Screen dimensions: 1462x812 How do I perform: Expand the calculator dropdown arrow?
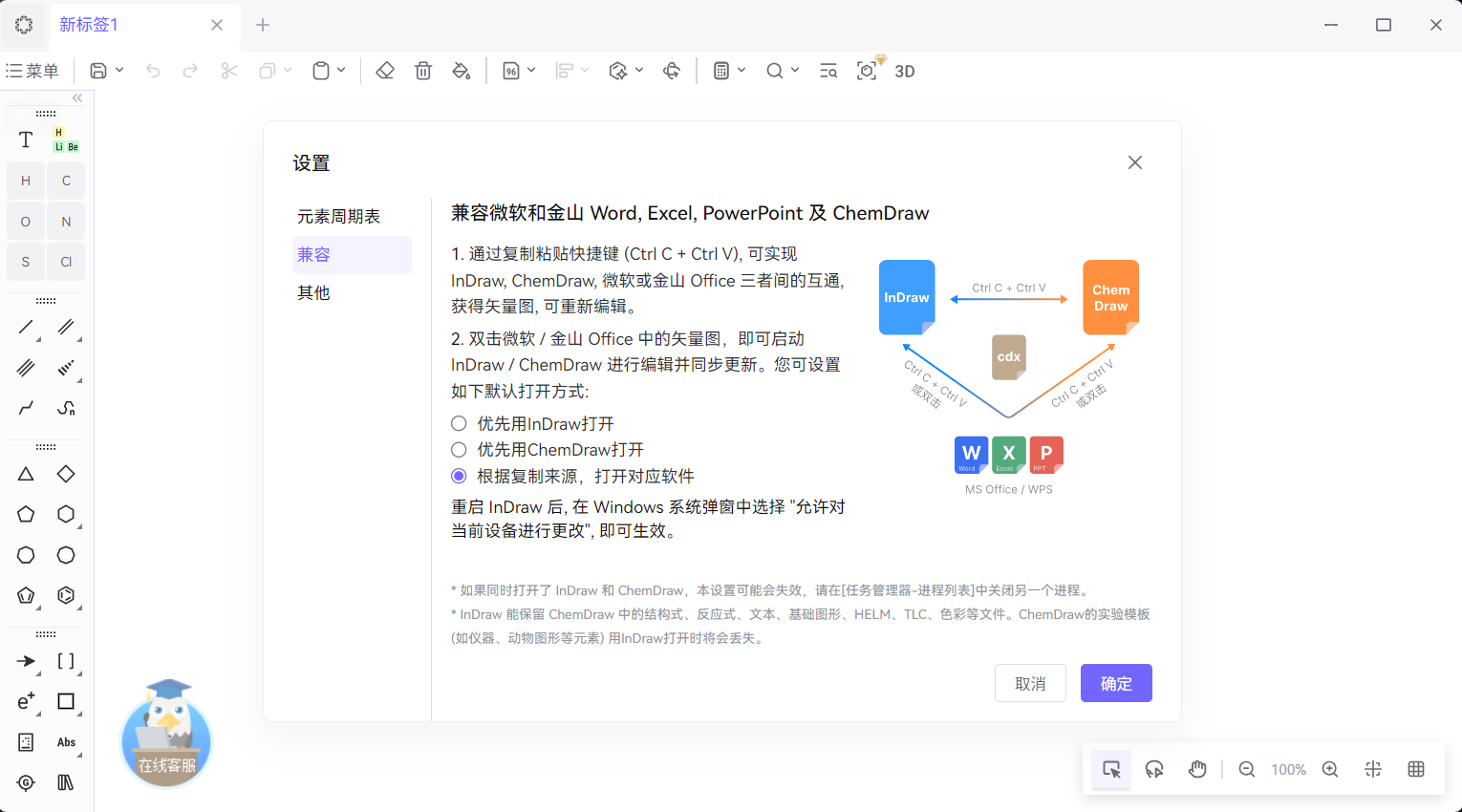coord(742,71)
